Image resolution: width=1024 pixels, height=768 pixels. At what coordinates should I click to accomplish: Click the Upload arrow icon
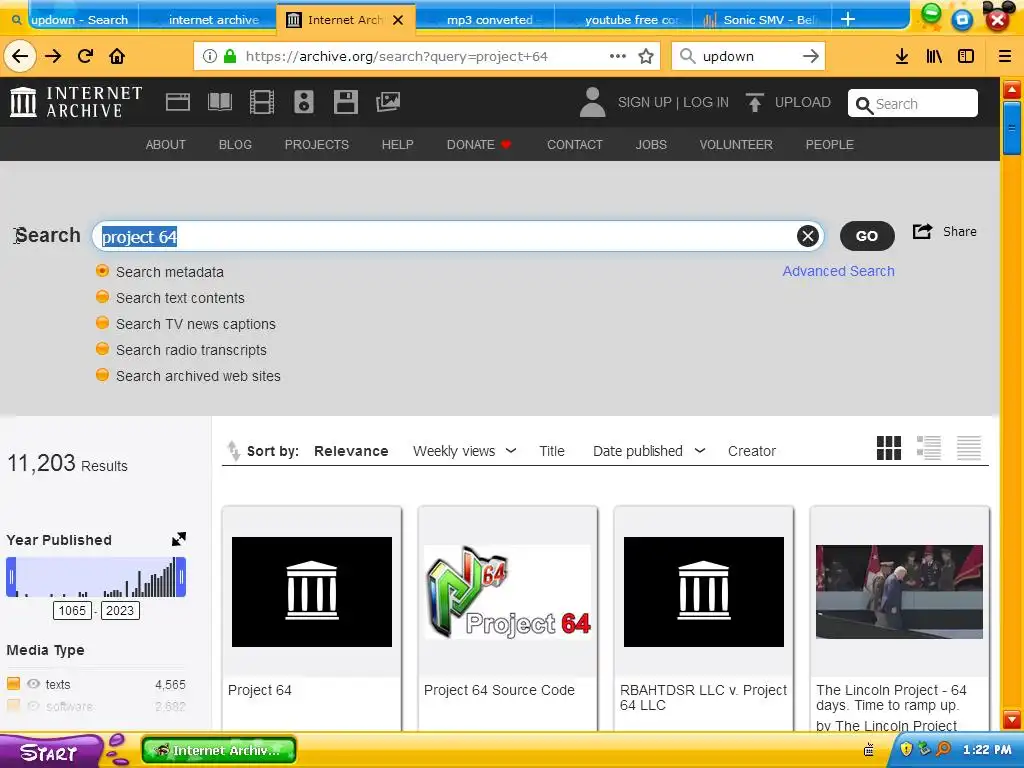pos(755,103)
